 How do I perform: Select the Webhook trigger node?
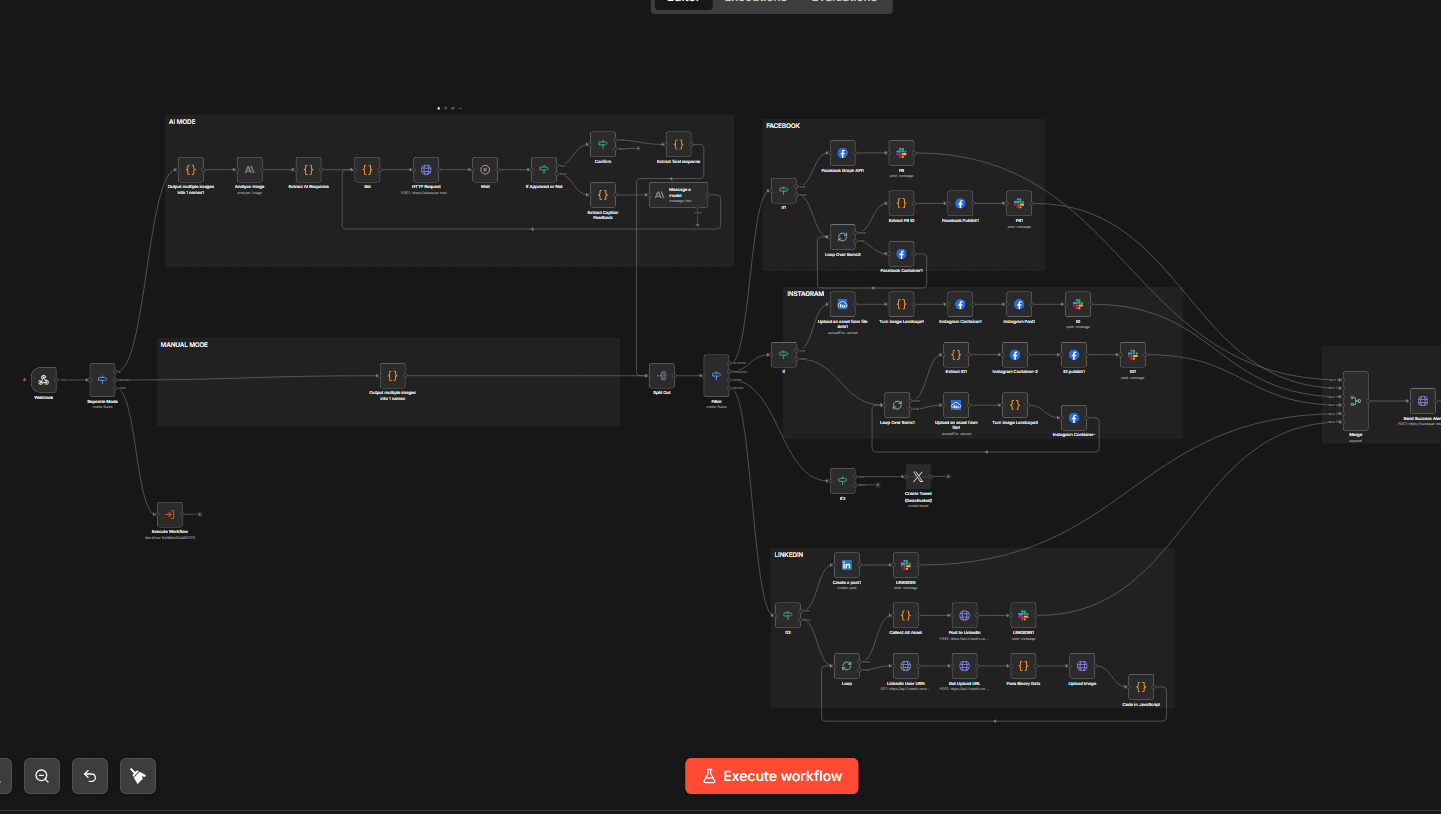pos(44,380)
